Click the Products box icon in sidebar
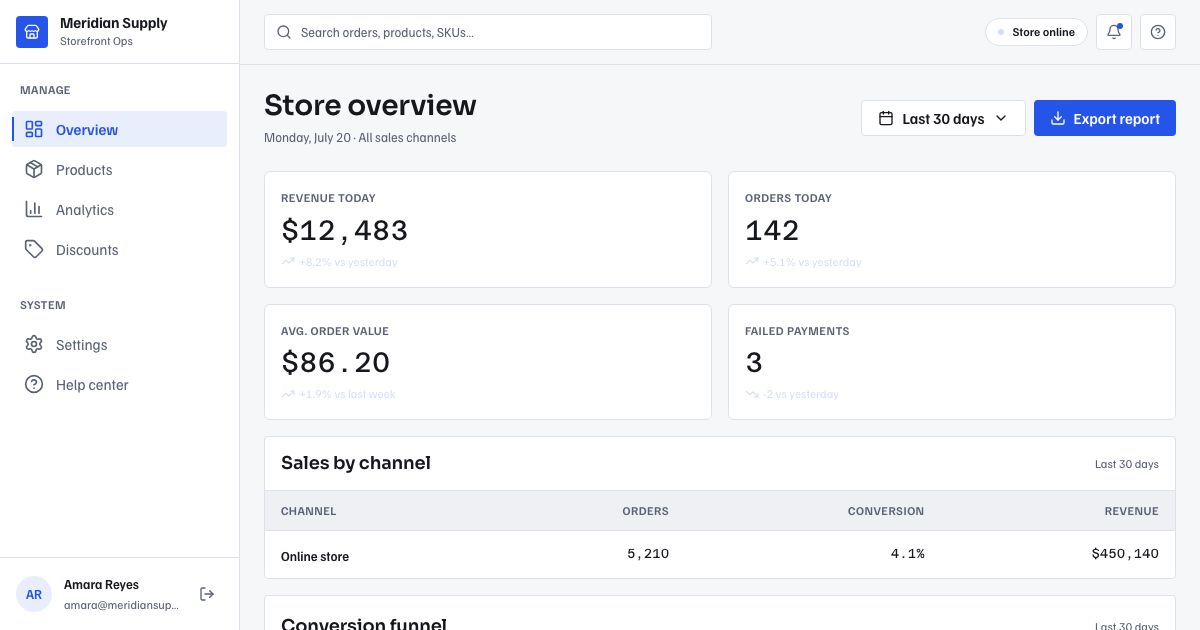 pos(34,169)
